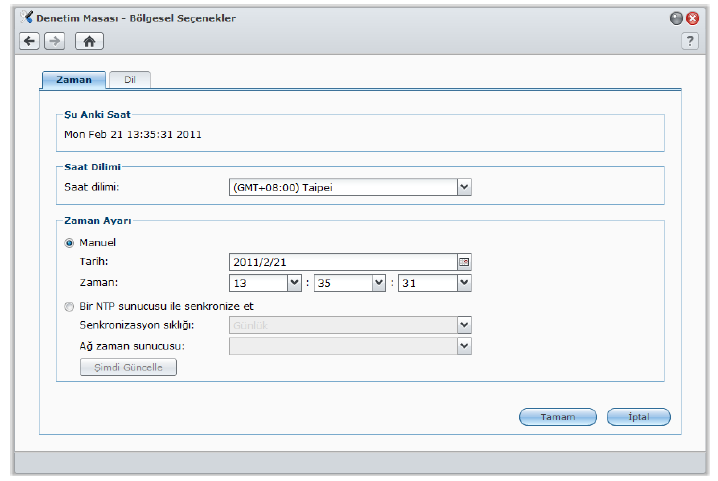Click the Tamam button
Viewport: 718px width, 481px height.
(x=558, y=417)
